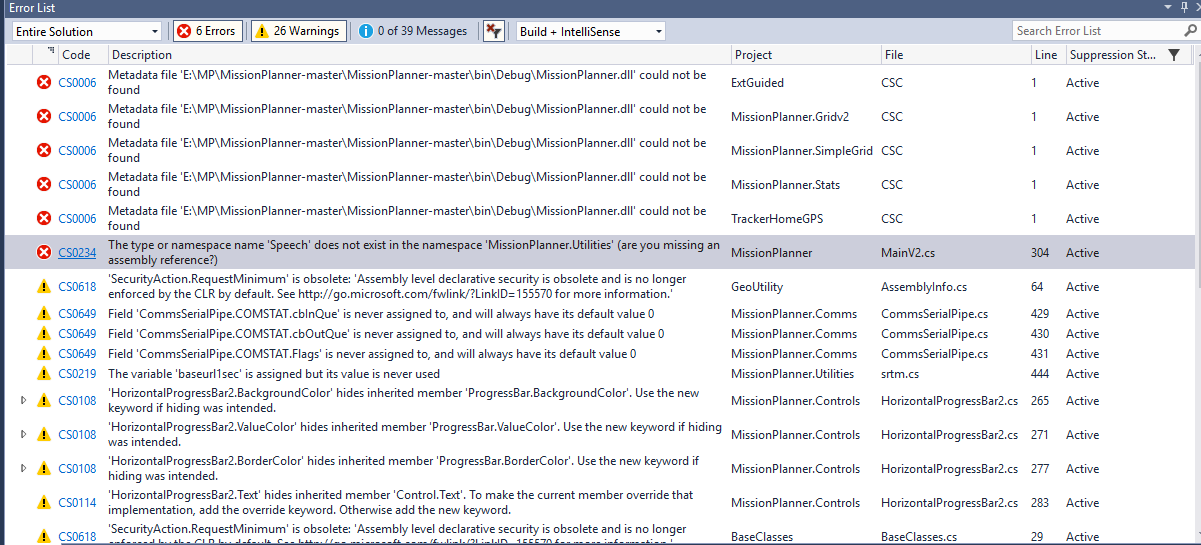The height and width of the screenshot is (545, 1201).
Task: Click the warning icon on BackgroundColor row
Action: [44, 401]
